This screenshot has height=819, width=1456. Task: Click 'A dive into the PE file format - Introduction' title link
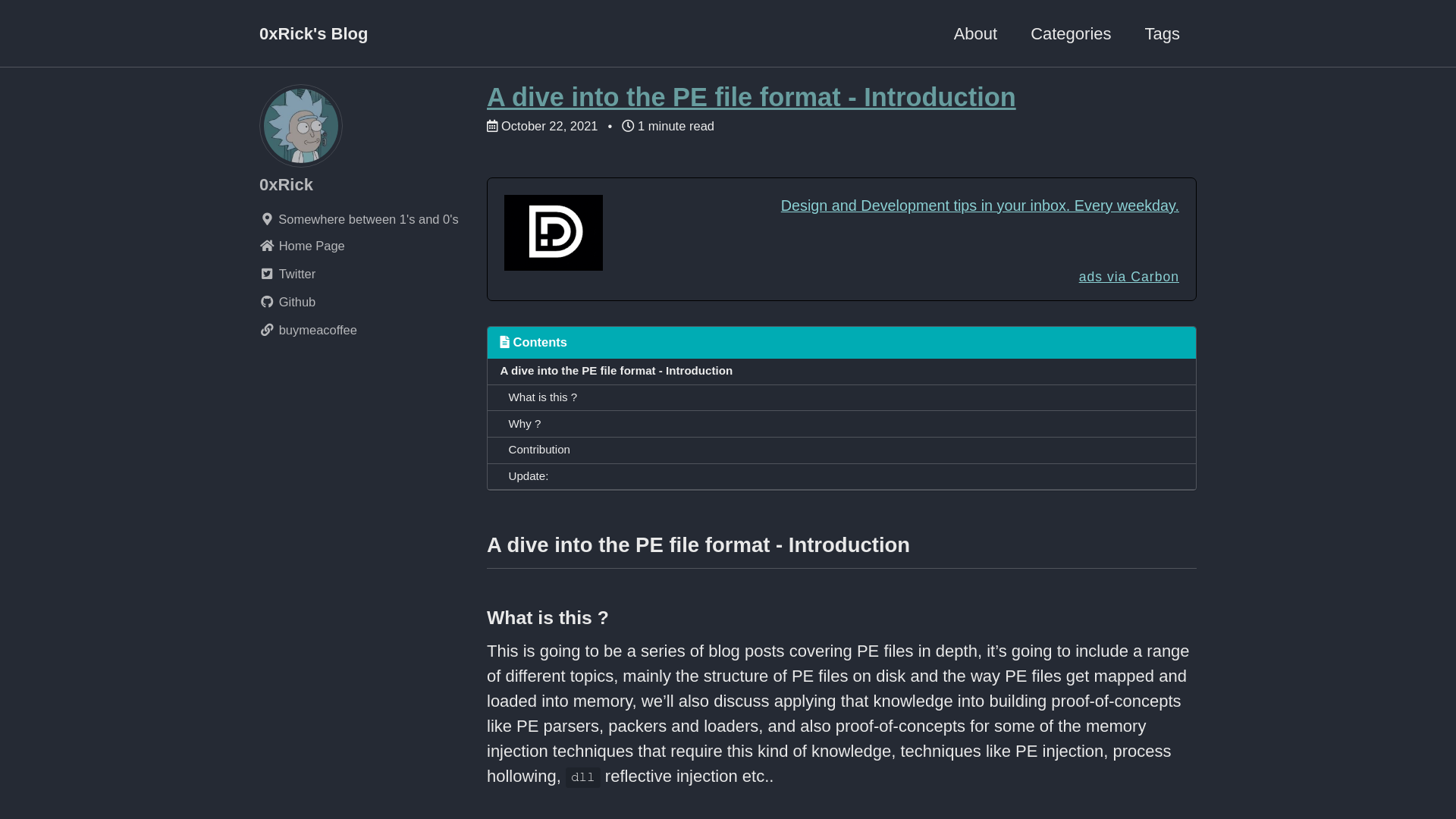click(751, 97)
